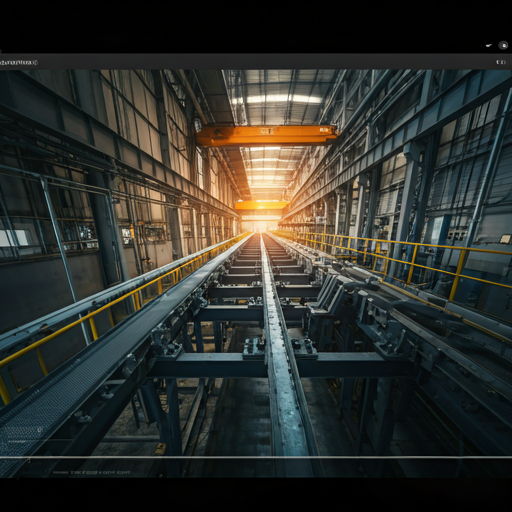The width and height of the screenshot is (512, 512).
Task: Click the lower orange crane near the sunlight
Action: coord(261,205)
